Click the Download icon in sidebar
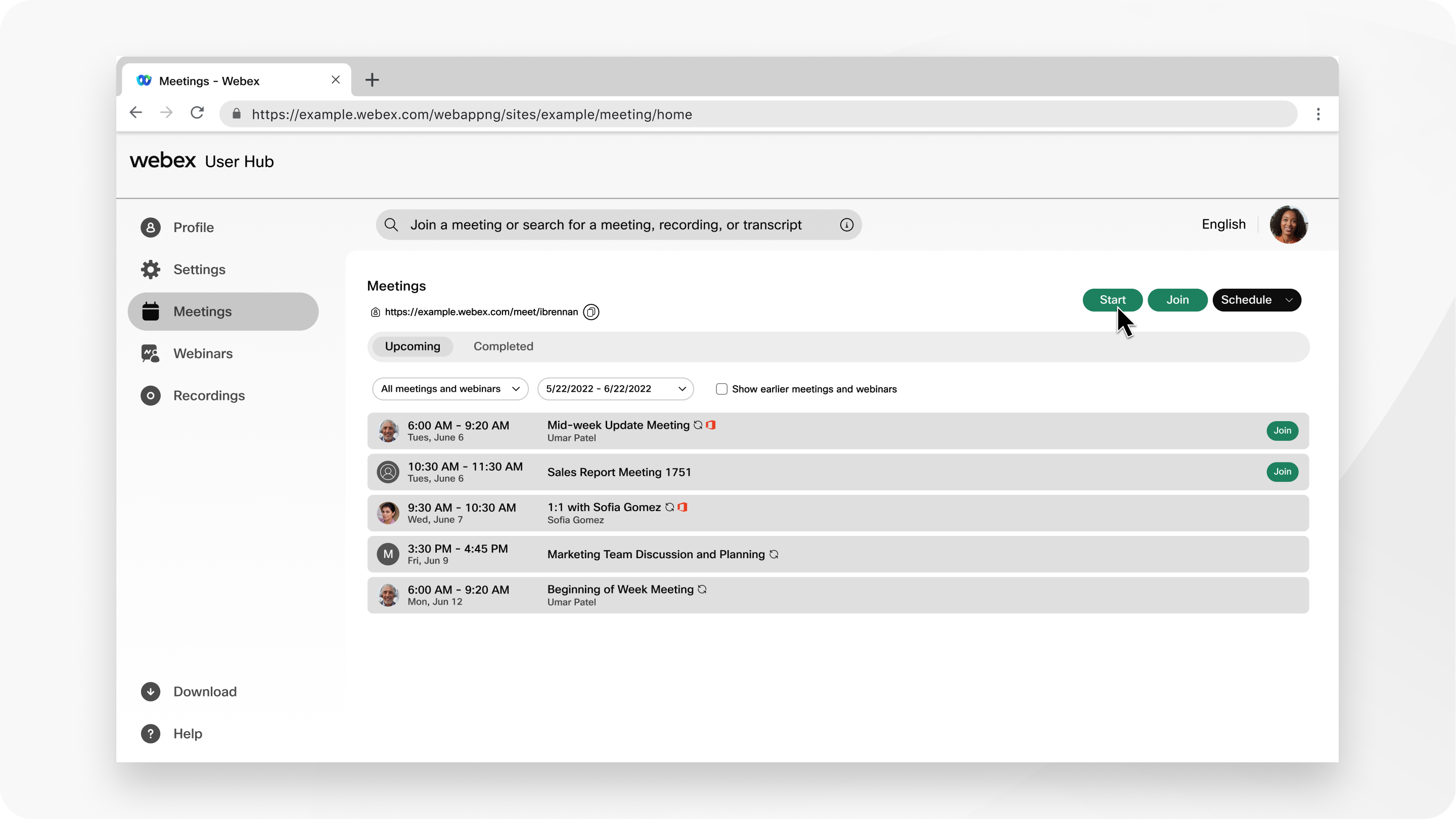The image size is (1456, 819). pyautogui.click(x=151, y=691)
